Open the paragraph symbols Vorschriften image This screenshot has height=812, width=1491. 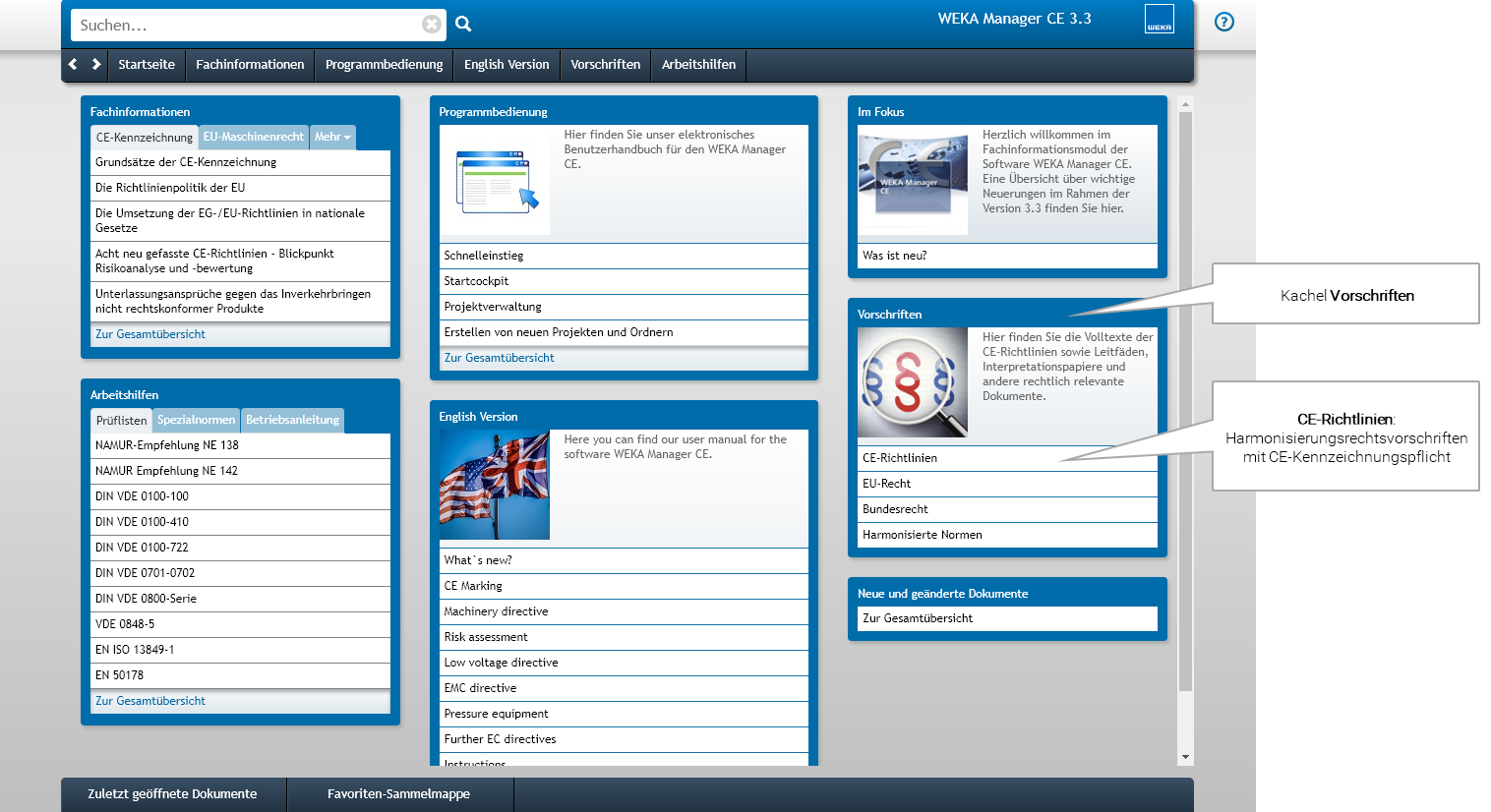click(912, 382)
